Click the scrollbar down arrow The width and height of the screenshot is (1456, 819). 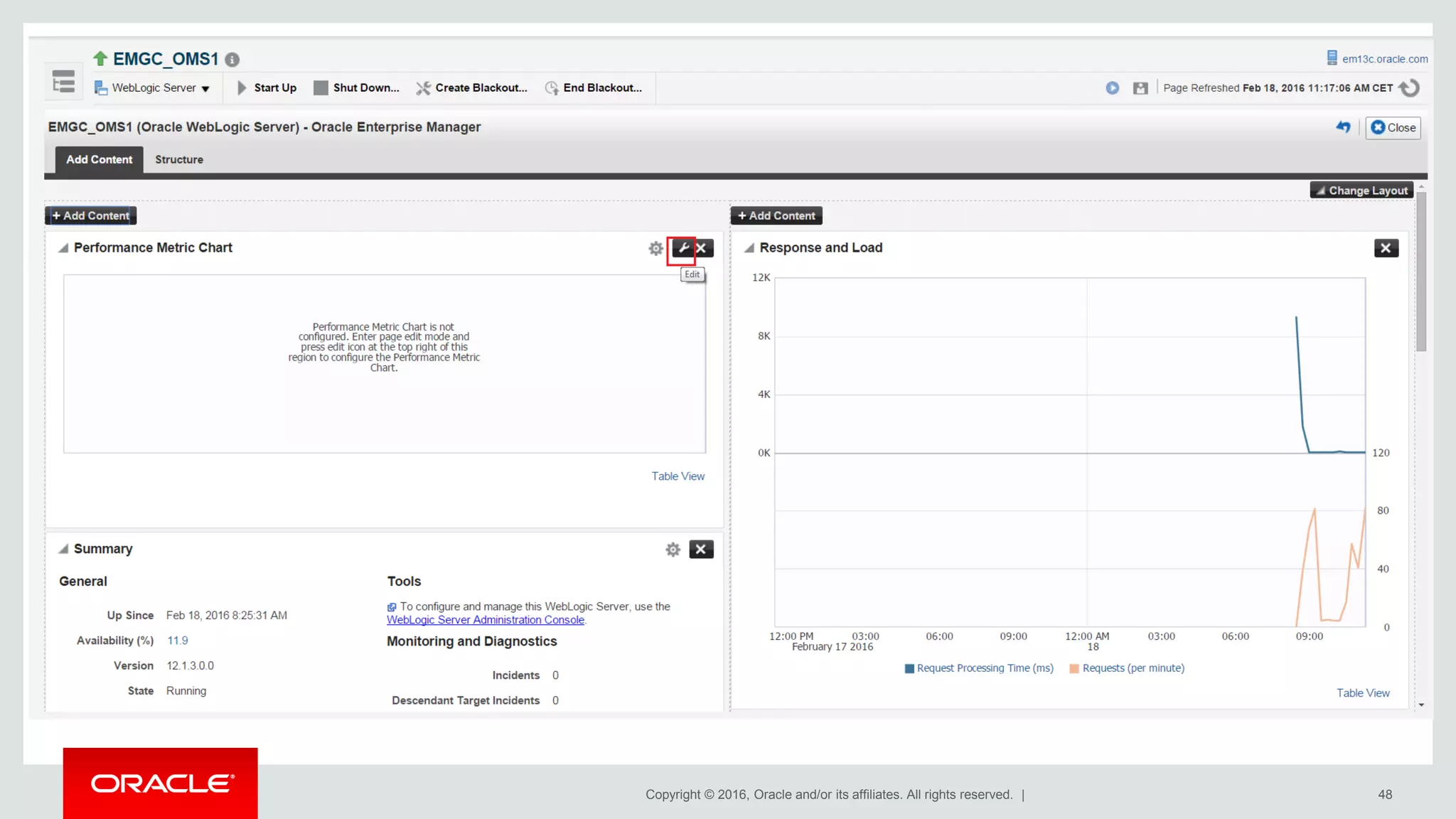point(1421,705)
